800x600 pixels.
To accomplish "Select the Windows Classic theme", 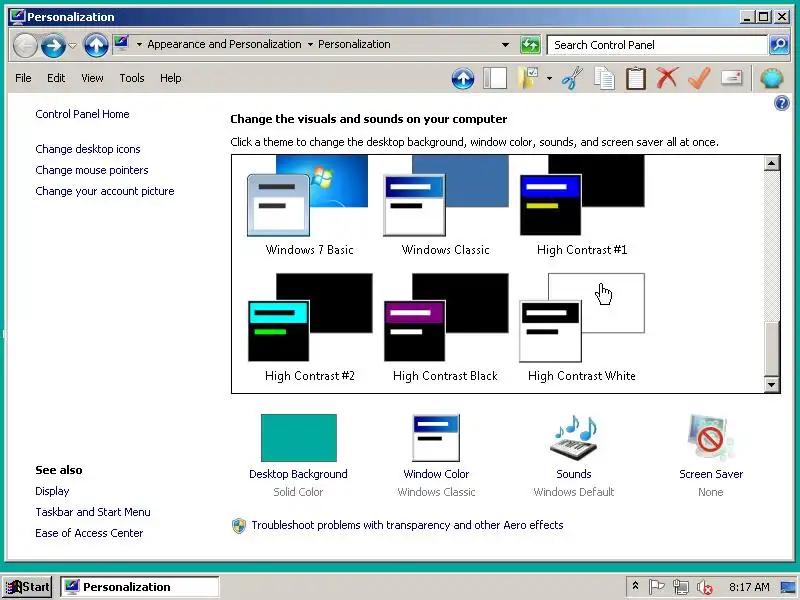I will tap(445, 207).
